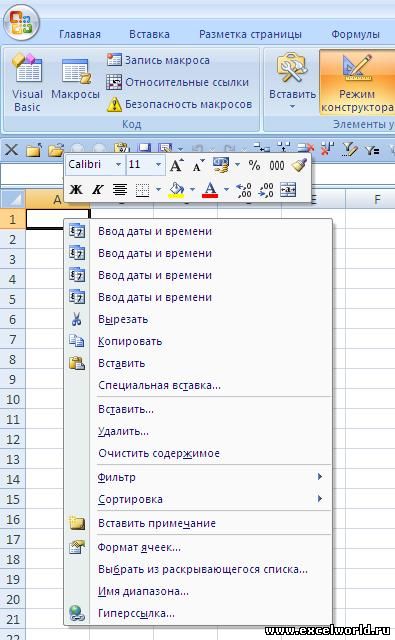The image size is (395, 640).
Task: Choose Имя диапазона… entry
Action: [198, 591]
